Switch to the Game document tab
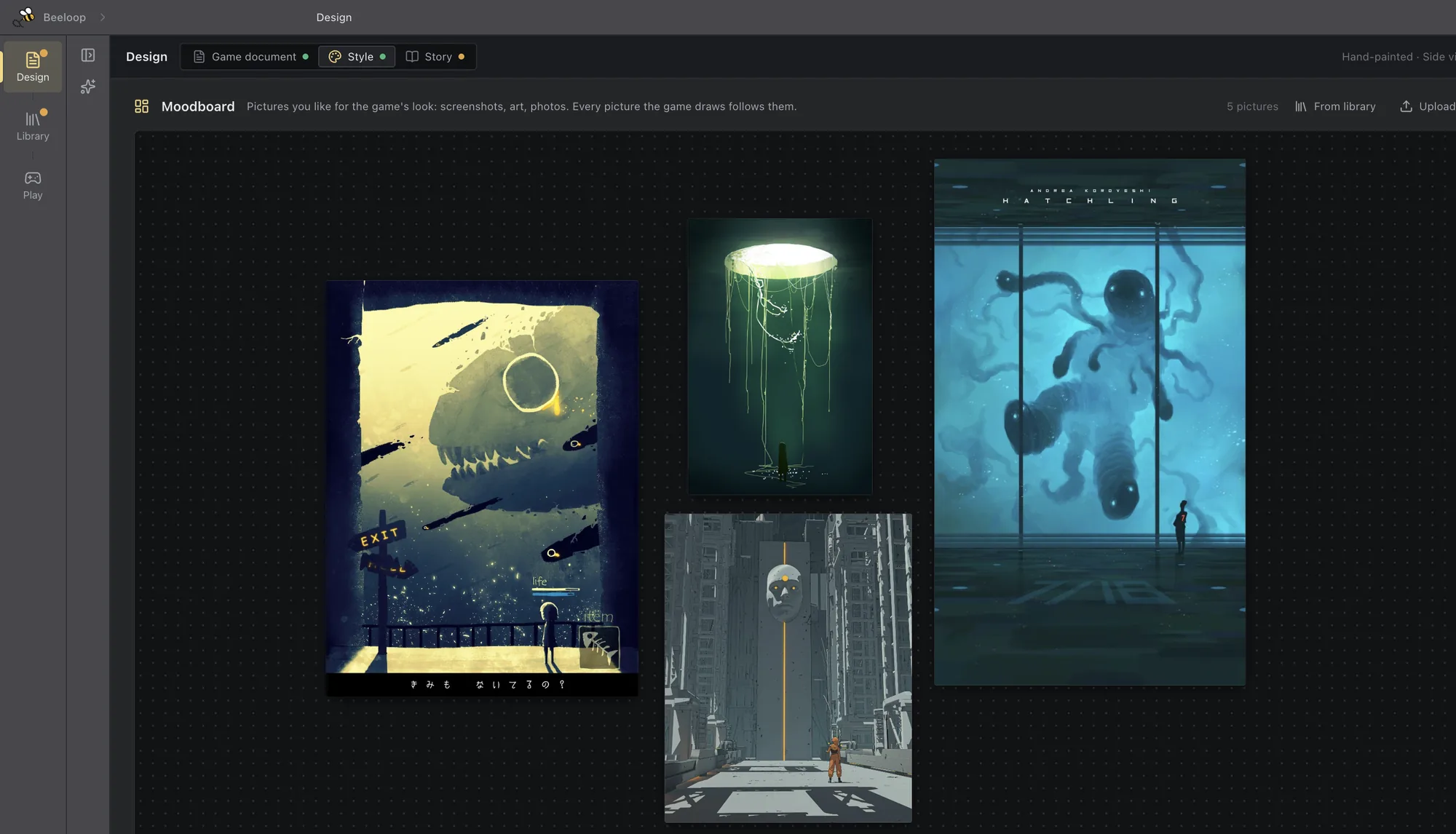Image resolution: width=1456 pixels, height=834 pixels. (x=250, y=57)
